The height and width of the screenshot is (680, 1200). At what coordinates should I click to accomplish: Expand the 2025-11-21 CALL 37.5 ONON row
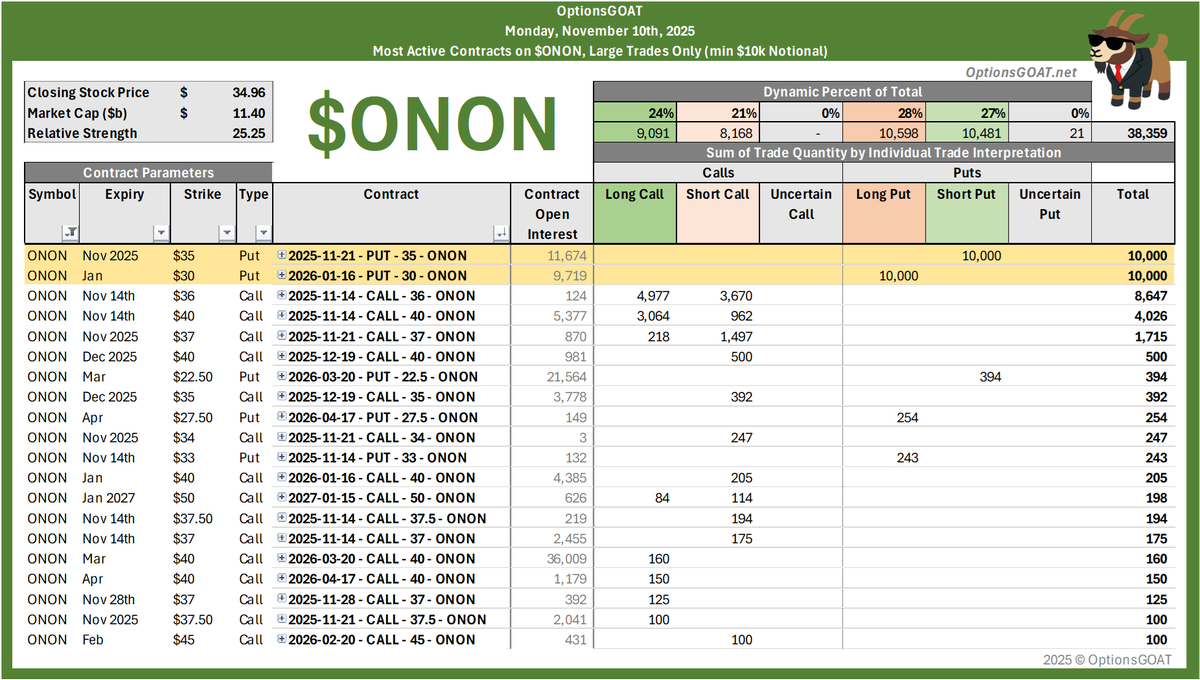(x=282, y=620)
